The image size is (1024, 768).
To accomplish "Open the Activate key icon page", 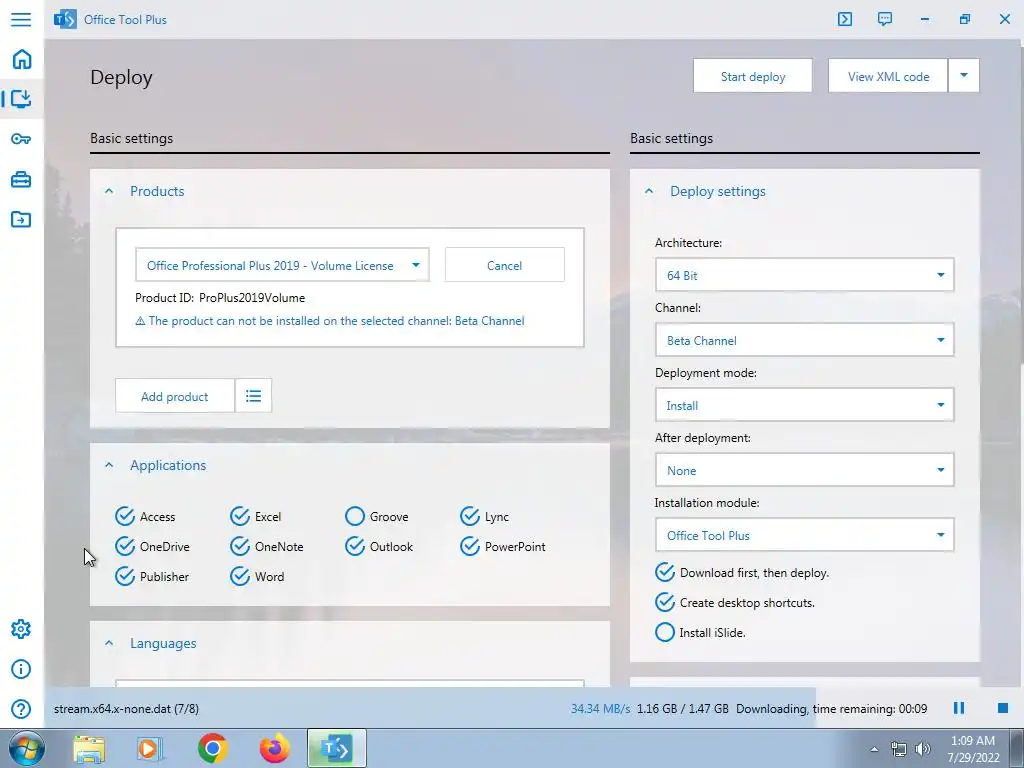I will coord(21,139).
